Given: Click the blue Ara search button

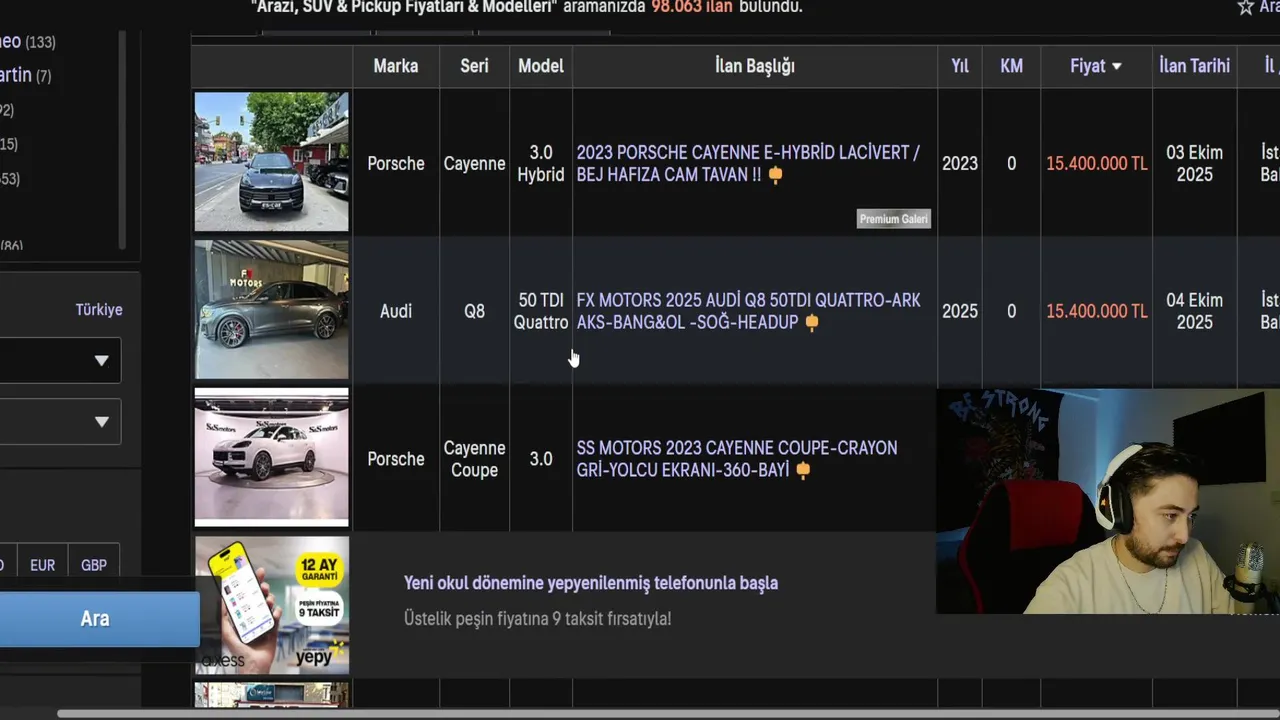Looking at the screenshot, I should [x=96, y=619].
